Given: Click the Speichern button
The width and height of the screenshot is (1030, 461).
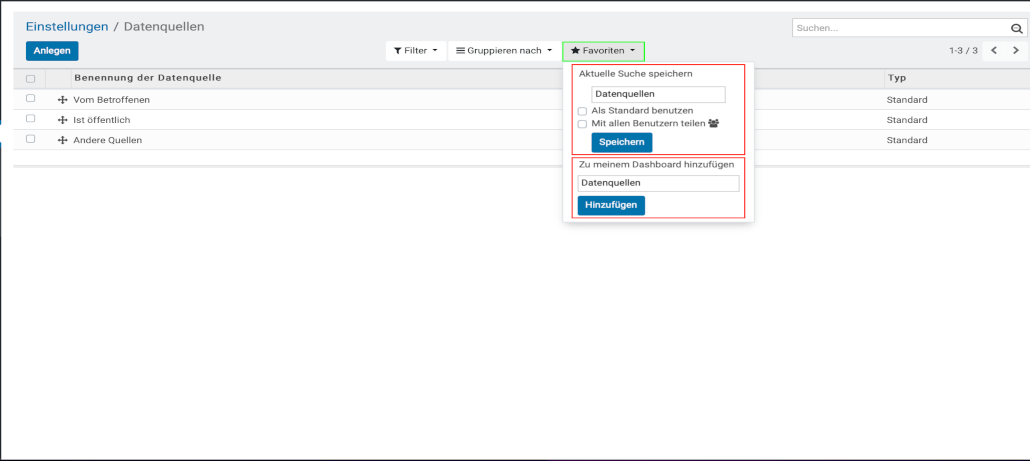Looking at the screenshot, I should [x=621, y=142].
